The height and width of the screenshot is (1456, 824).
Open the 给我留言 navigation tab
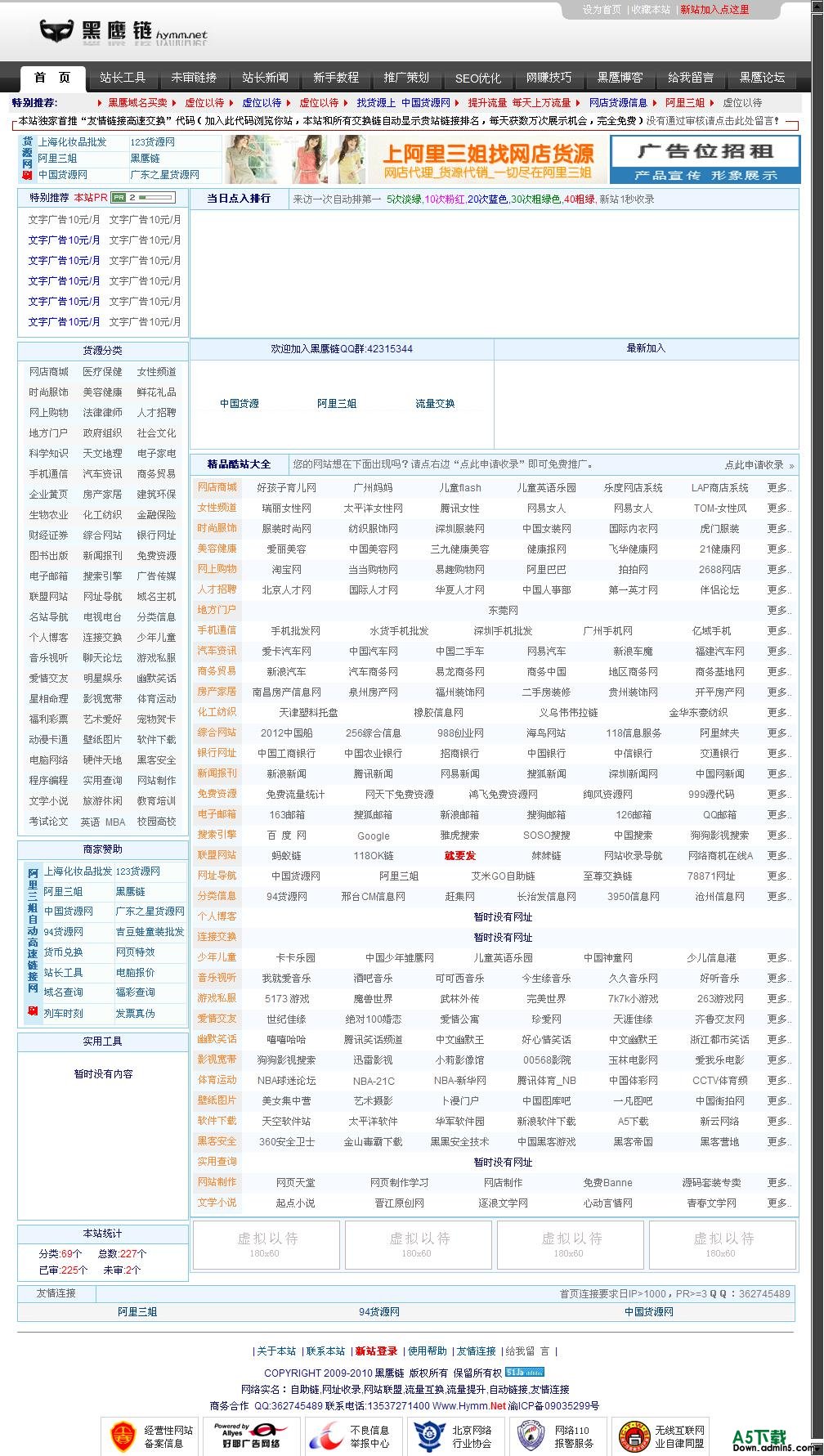point(691,78)
